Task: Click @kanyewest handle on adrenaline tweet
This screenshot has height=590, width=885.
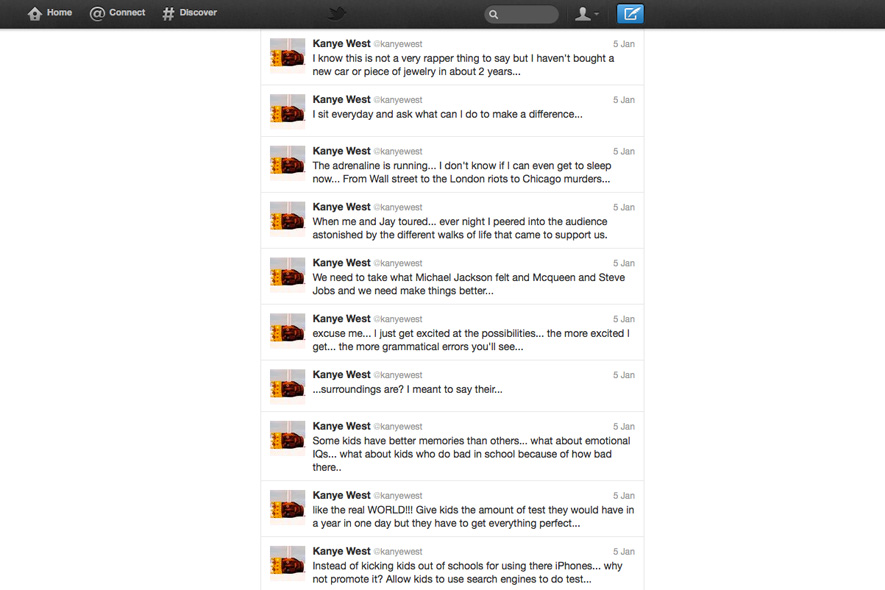Action: tap(398, 151)
